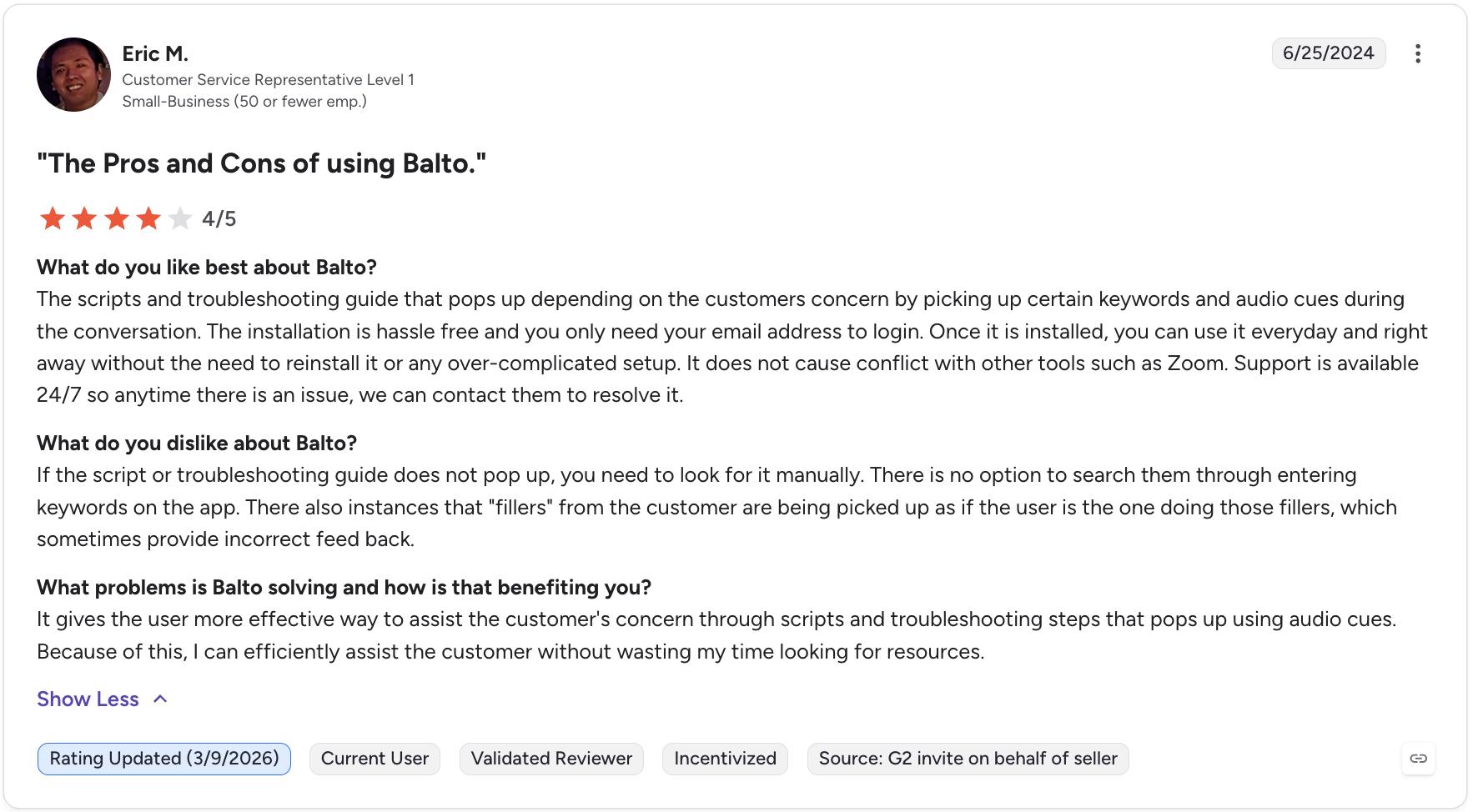Click the fourth rating star
The width and height of the screenshot is (1473, 812).
point(148,218)
